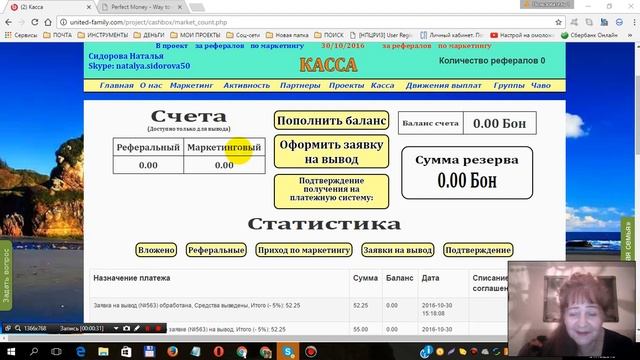The width and height of the screenshot is (640, 360).
Task: Open the Проекты menu item
Action: tap(346, 85)
